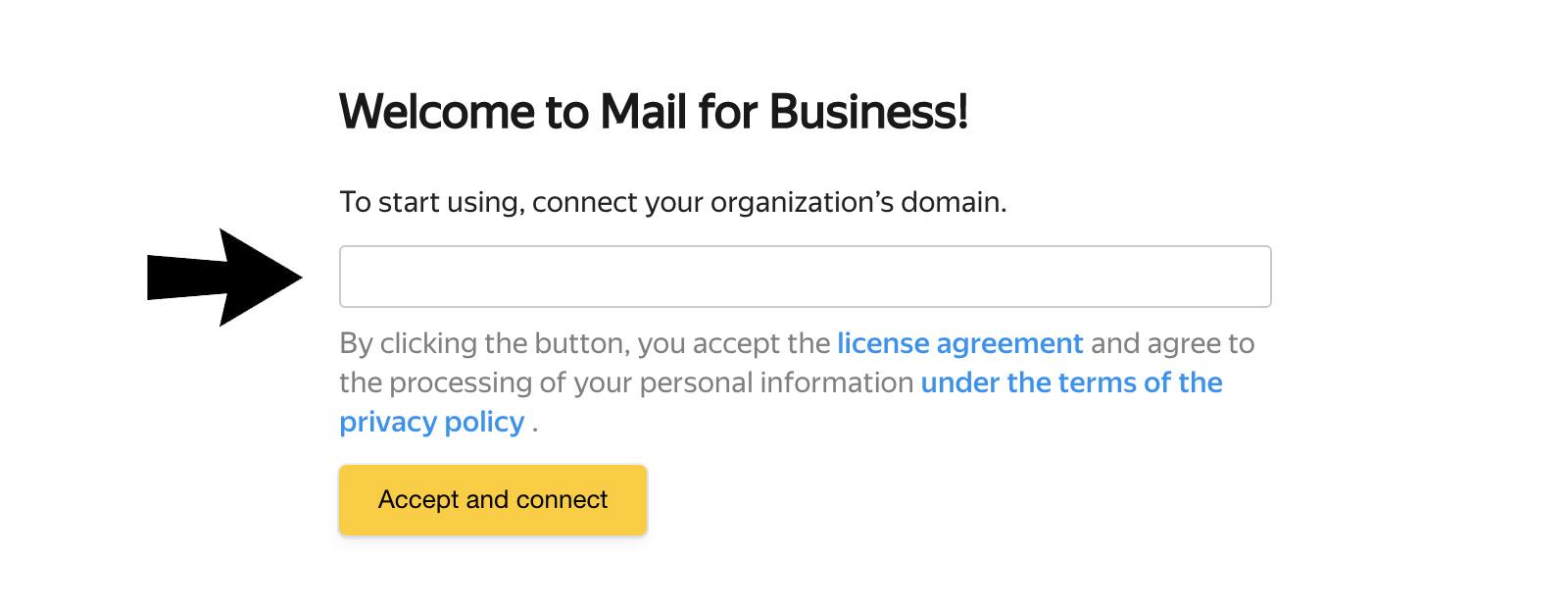Click the organization domain input field

click(x=805, y=277)
